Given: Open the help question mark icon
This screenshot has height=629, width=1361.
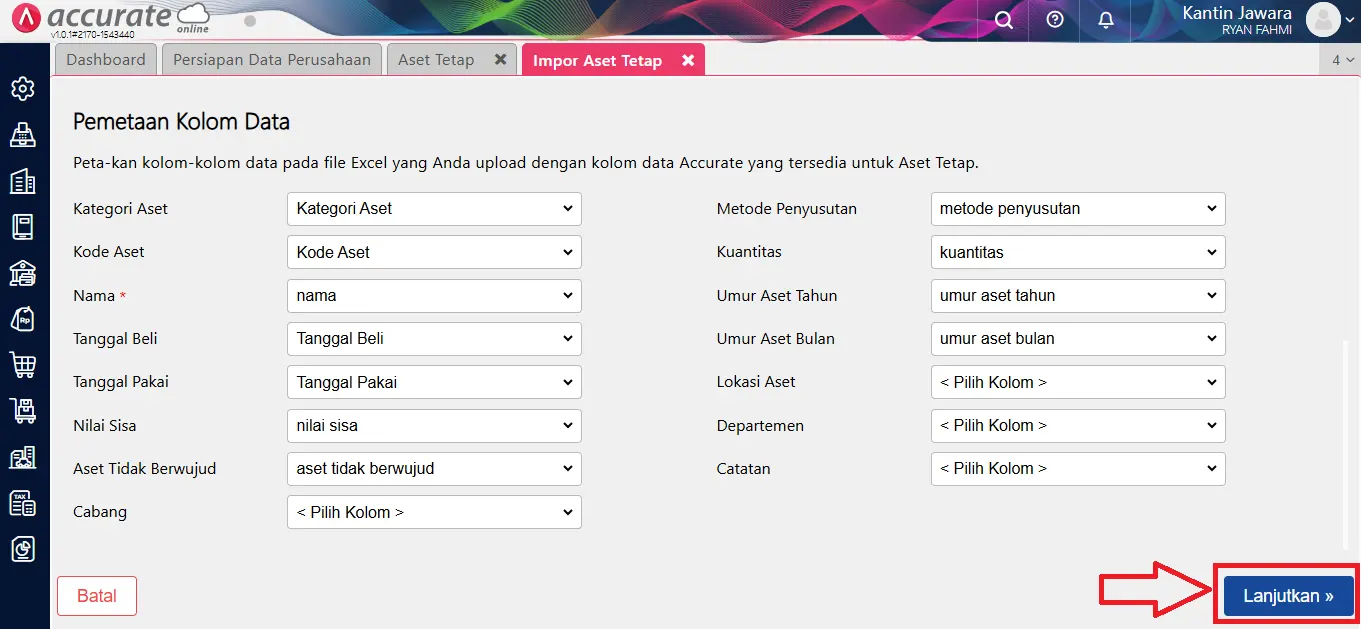Looking at the screenshot, I should [x=1053, y=19].
